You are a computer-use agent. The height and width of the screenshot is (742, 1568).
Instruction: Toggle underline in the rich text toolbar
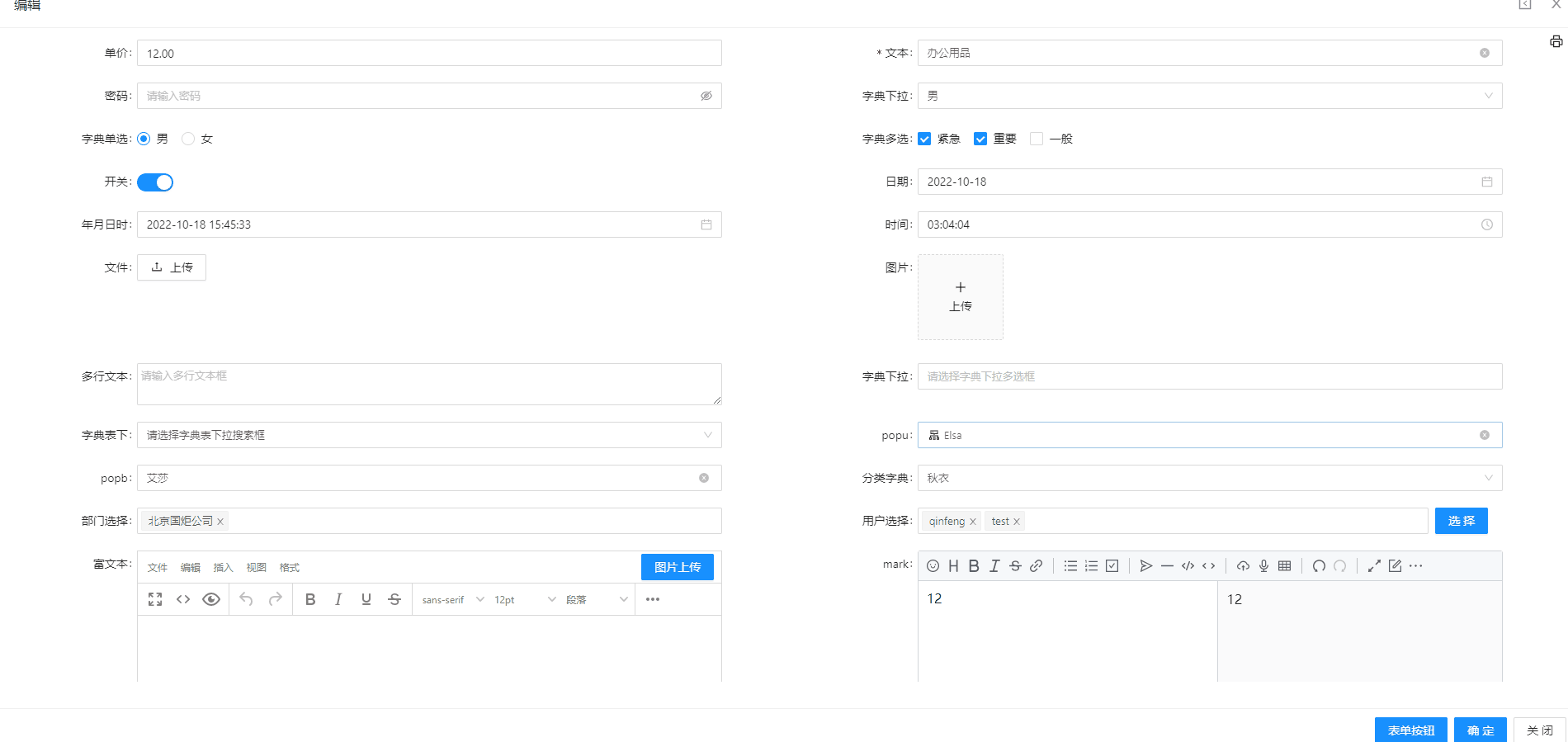[366, 599]
